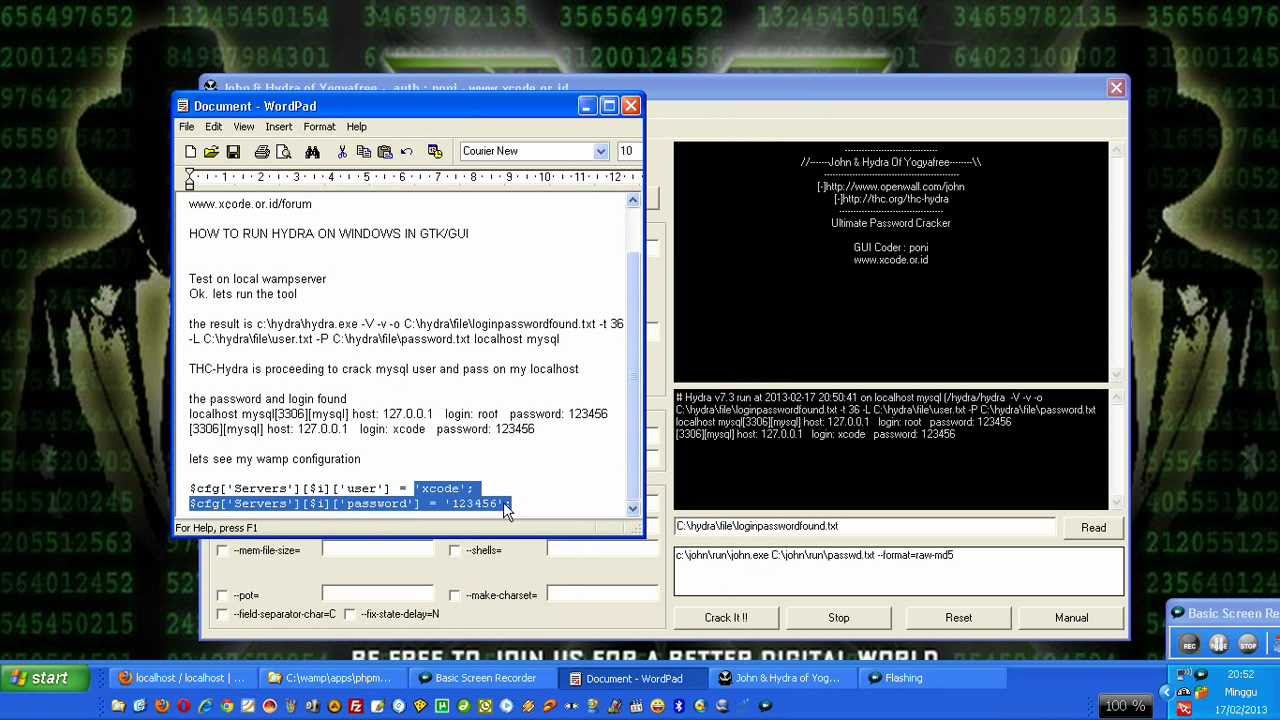Open the Courier New font dropdown
This screenshot has width=1280, height=720.
[x=600, y=151]
